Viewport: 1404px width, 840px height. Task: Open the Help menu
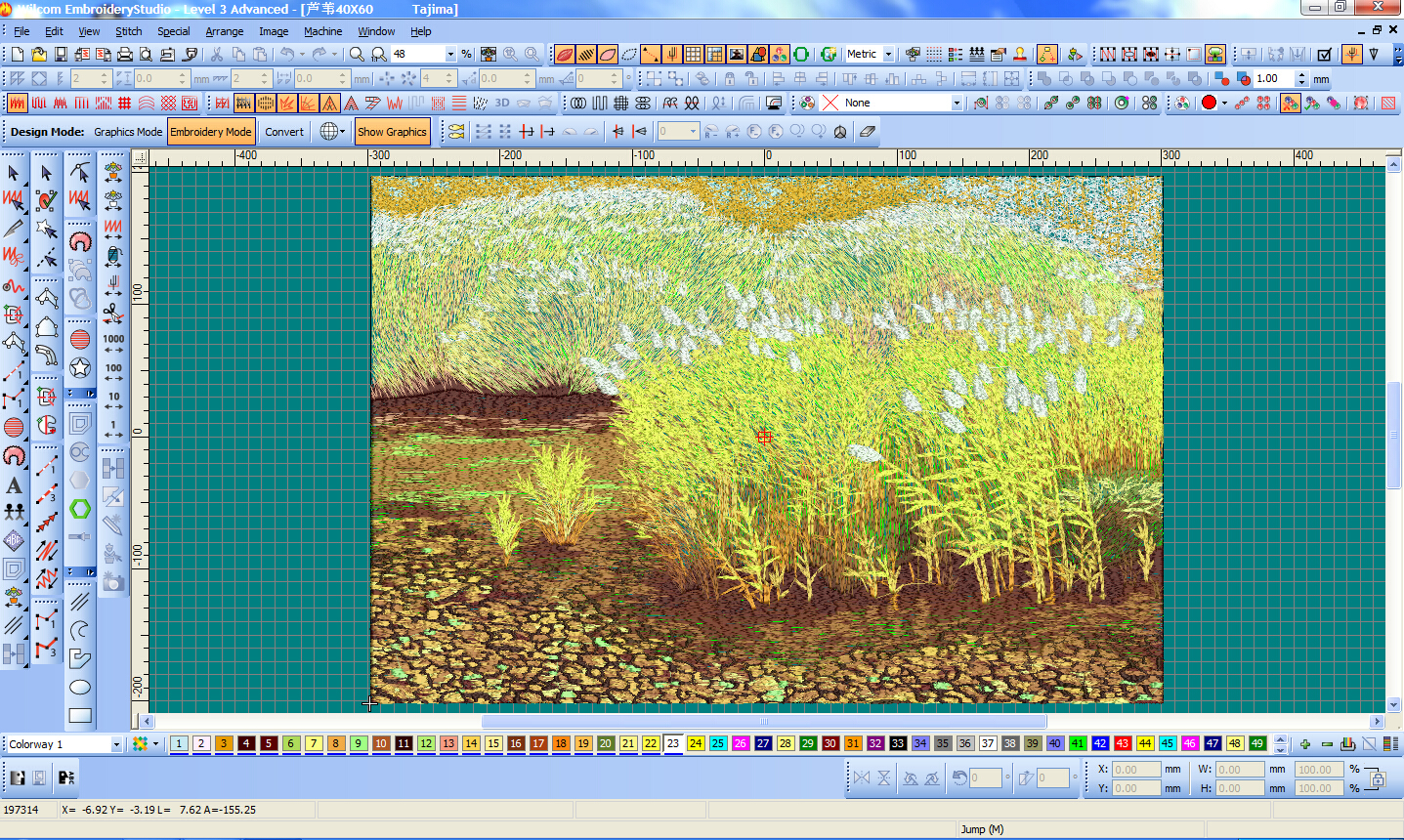(421, 31)
